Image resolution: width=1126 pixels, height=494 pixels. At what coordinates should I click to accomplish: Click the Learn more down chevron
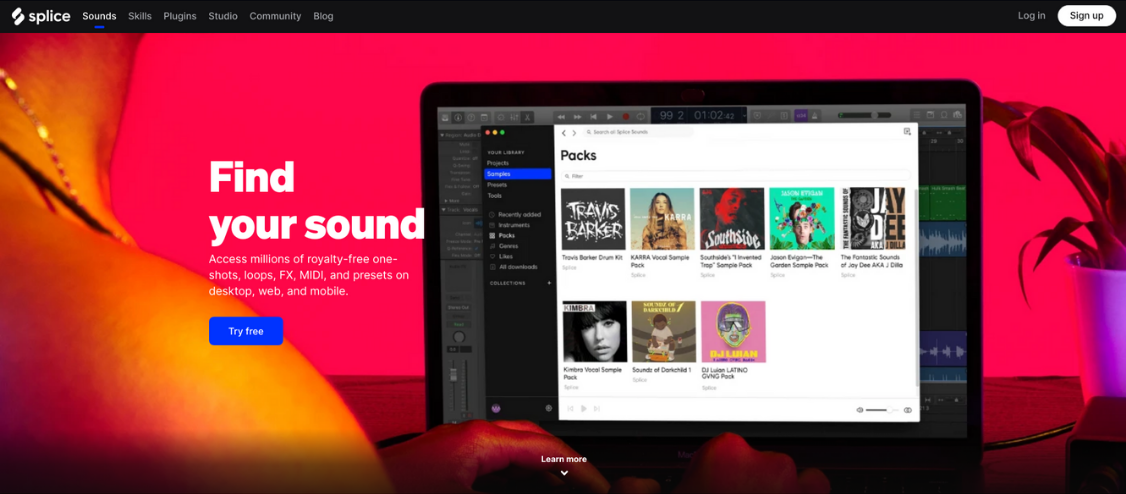tap(564, 473)
